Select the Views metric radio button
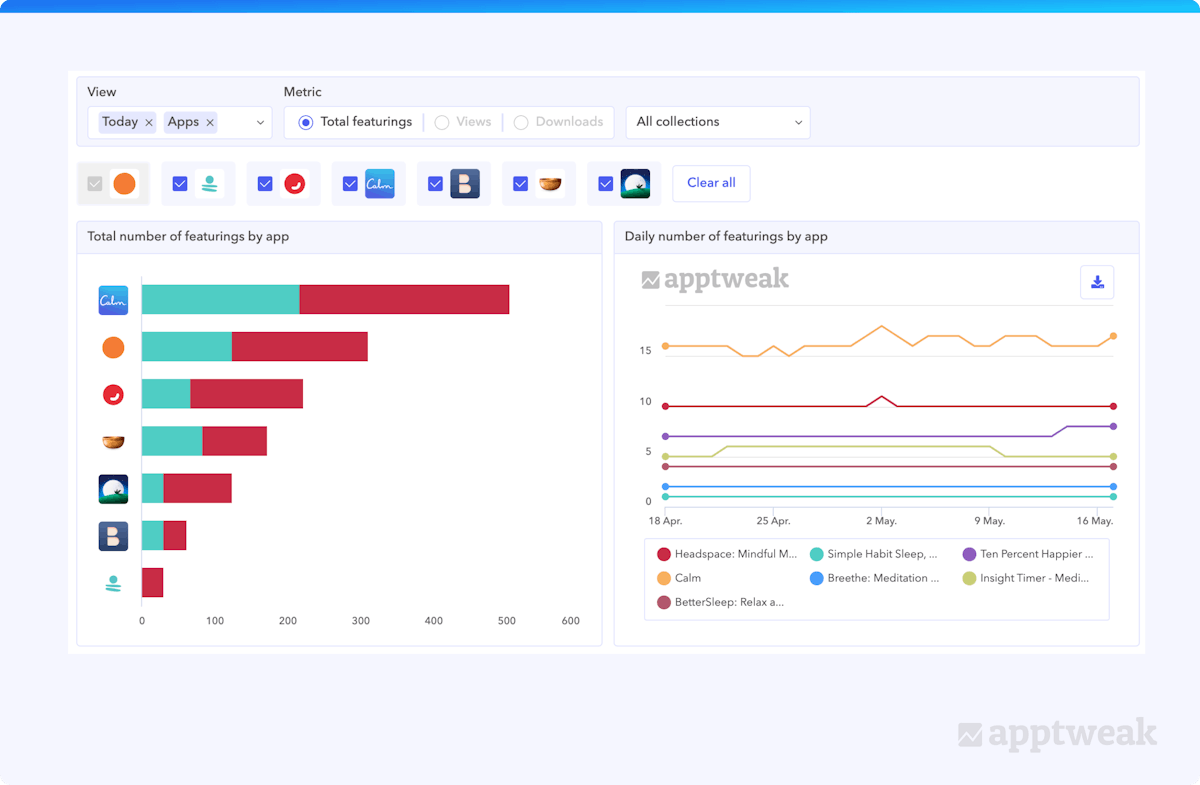This screenshot has height=785, width=1200. (x=442, y=122)
